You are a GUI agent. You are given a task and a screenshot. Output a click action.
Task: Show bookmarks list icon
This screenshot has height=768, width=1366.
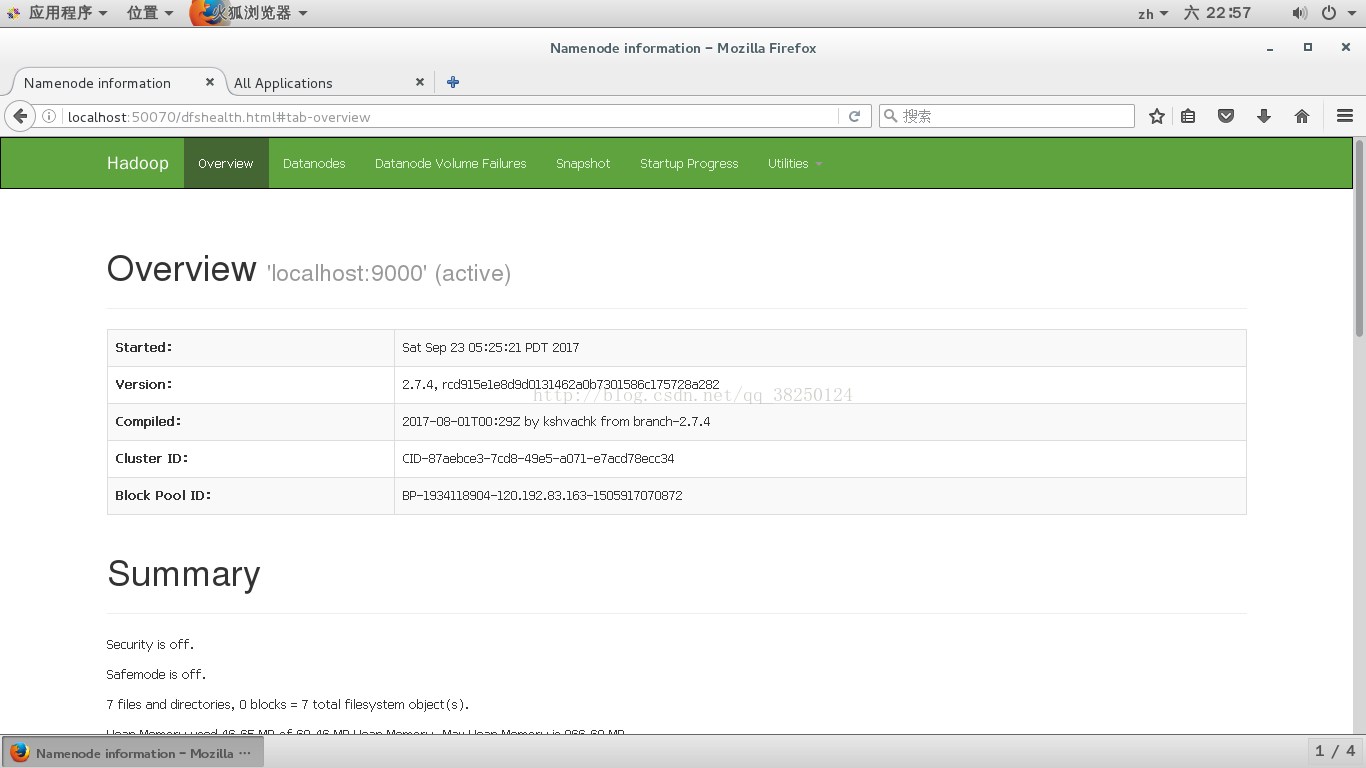[x=1188, y=117]
